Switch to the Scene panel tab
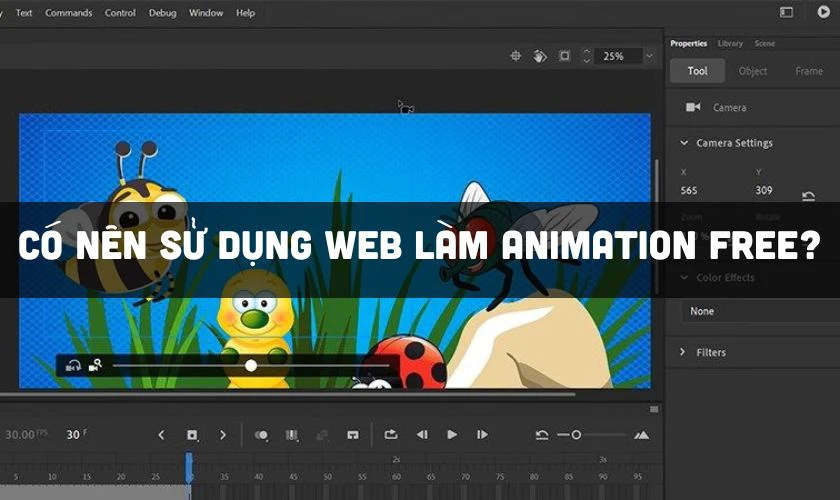Viewport: 840px width, 500px height. click(x=764, y=43)
